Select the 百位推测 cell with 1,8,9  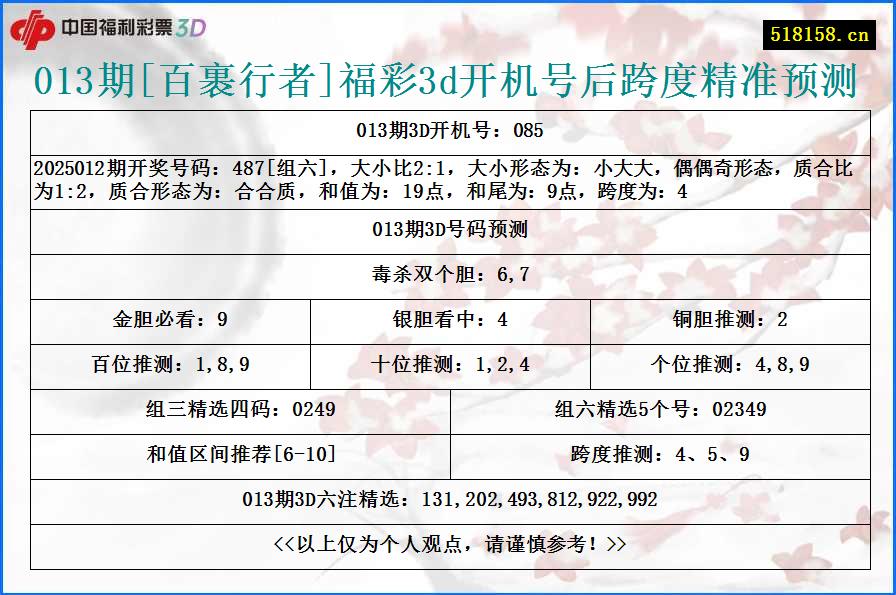(172, 365)
